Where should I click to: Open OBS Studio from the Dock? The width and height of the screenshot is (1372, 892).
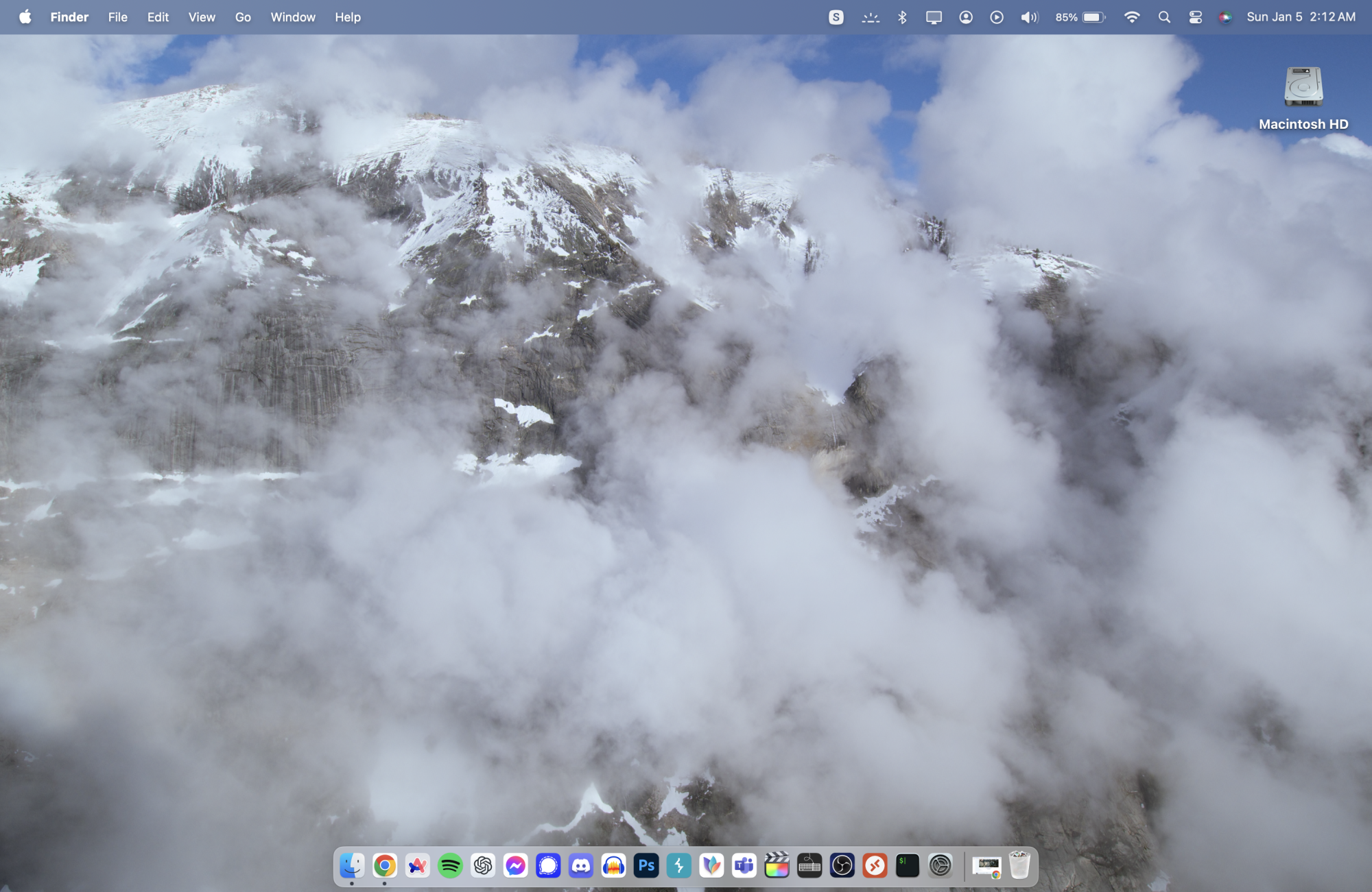(842, 866)
